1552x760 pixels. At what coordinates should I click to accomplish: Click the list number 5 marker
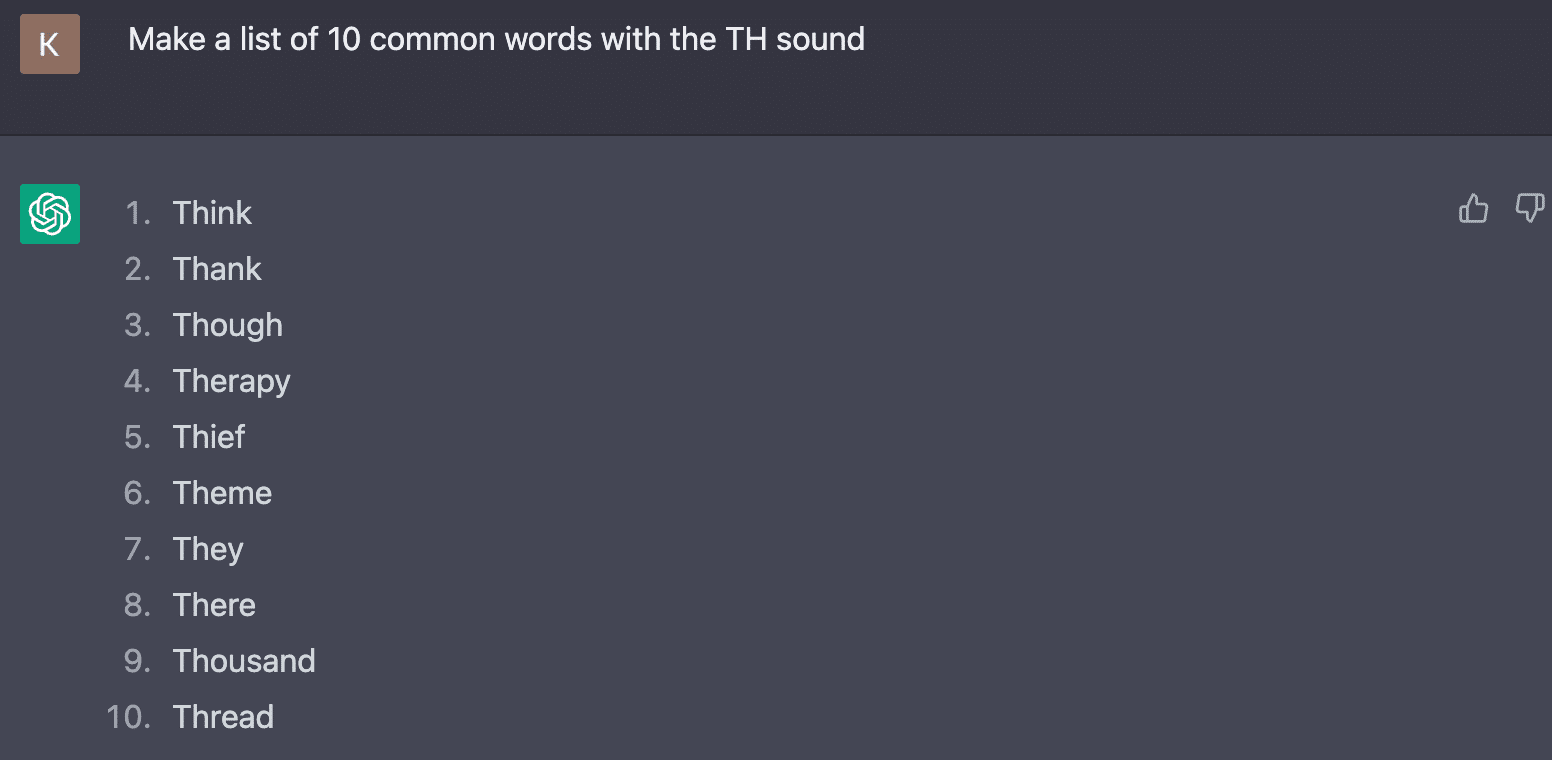pyautogui.click(x=137, y=437)
